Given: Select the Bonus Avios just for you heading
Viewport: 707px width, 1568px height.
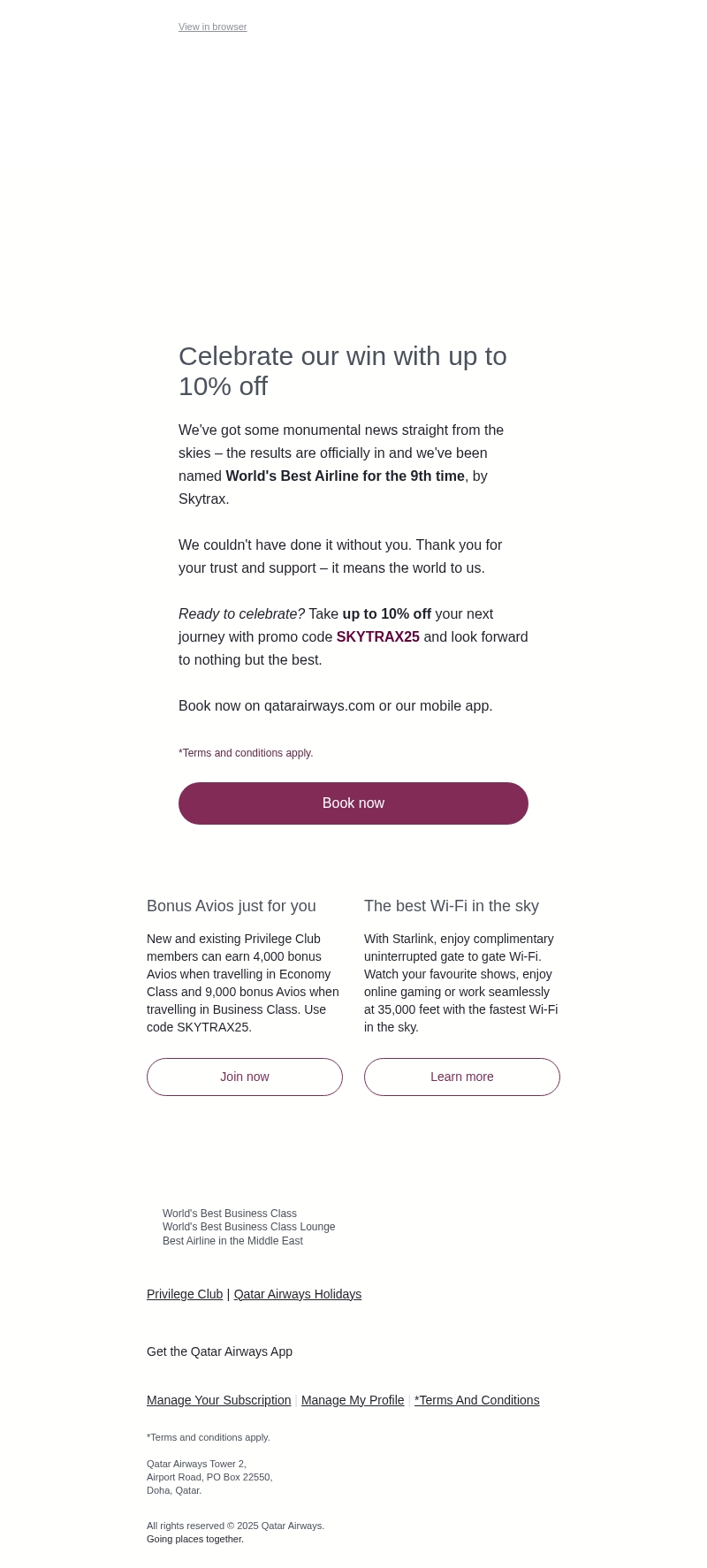Looking at the screenshot, I should pos(232,906).
